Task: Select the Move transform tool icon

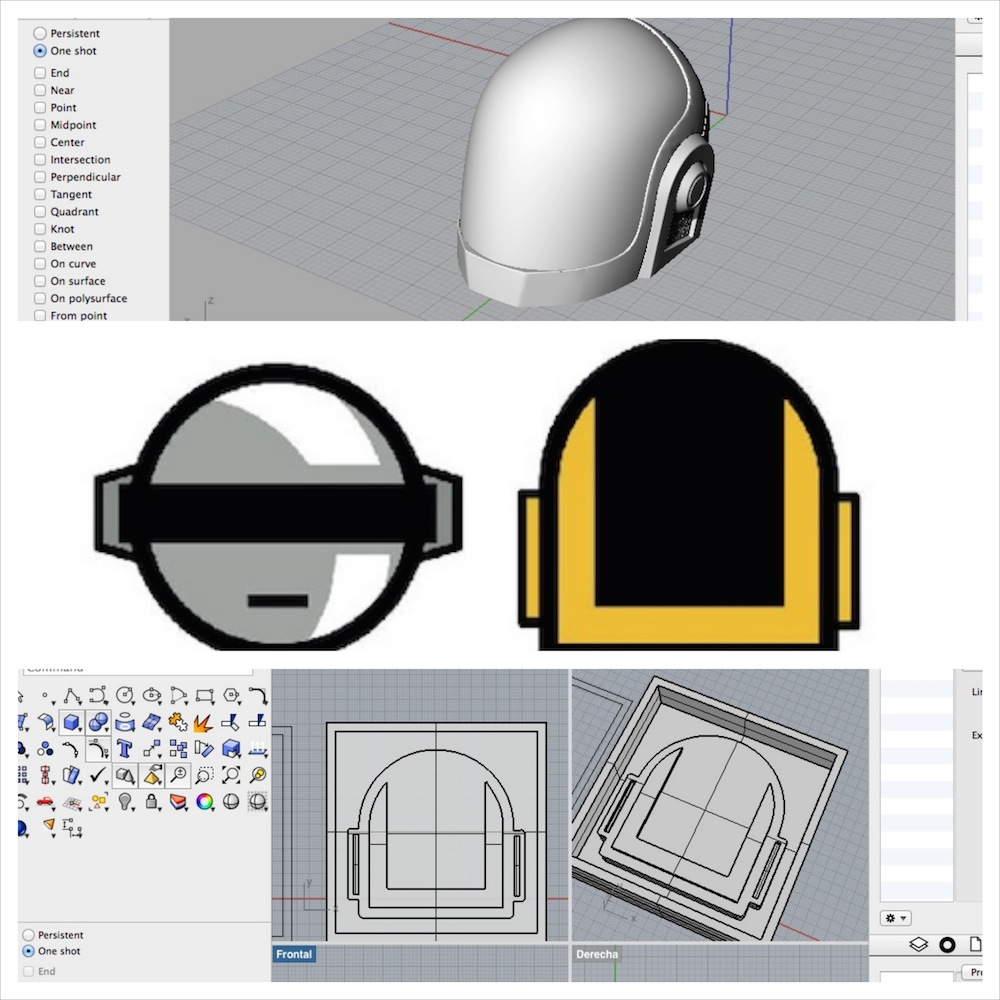Action: [x=152, y=749]
